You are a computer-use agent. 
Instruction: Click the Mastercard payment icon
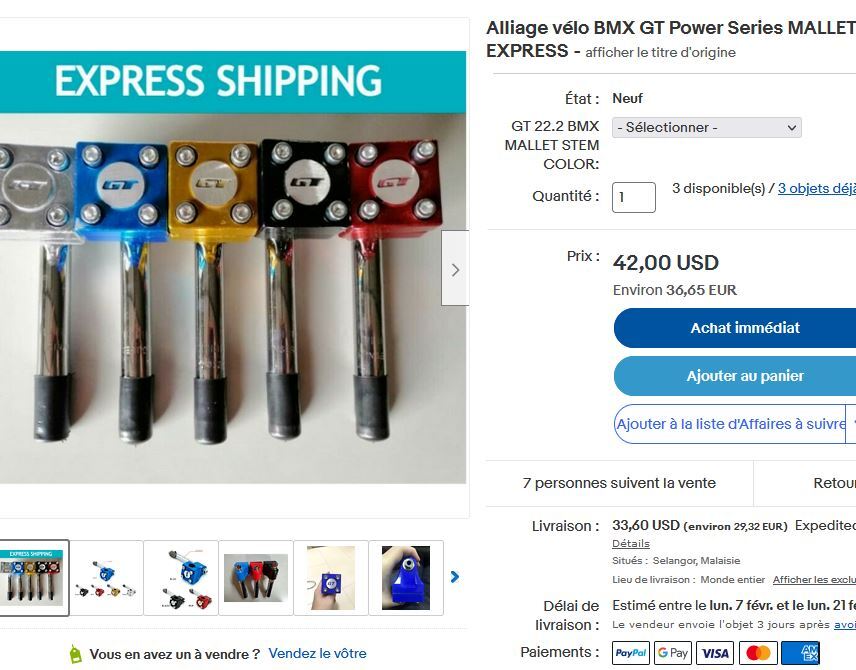758,653
